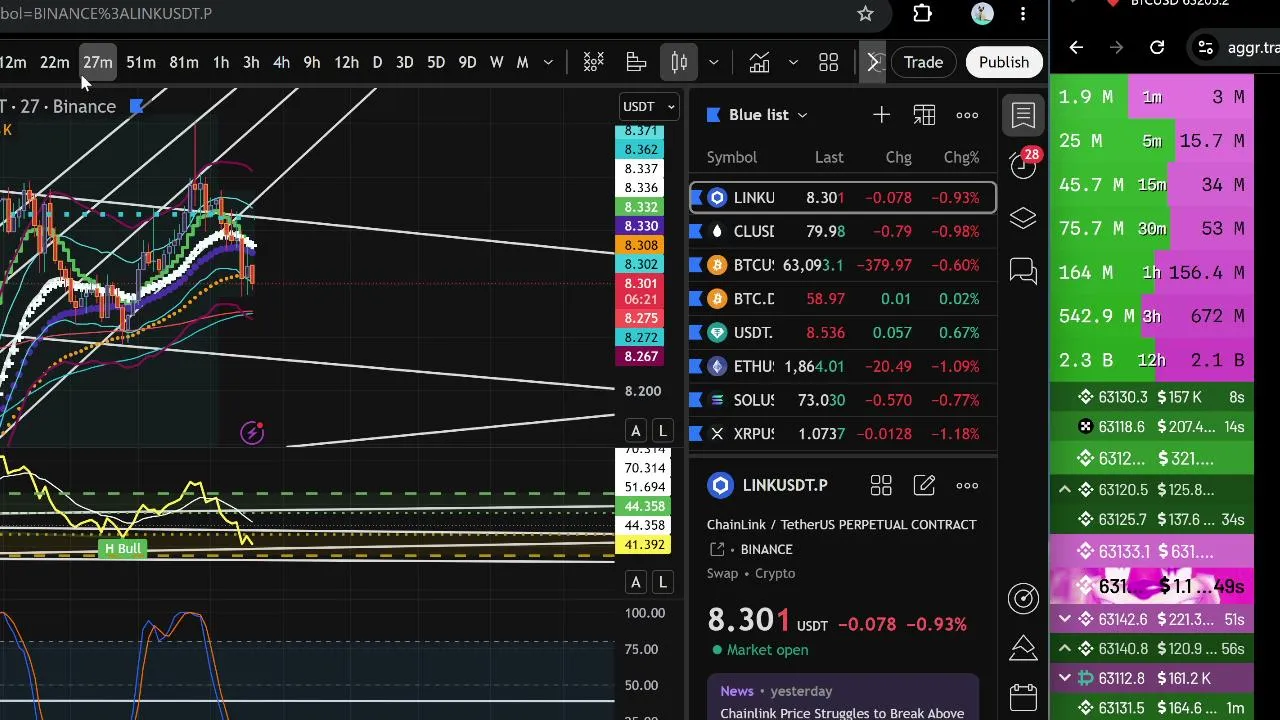
Task: Expand the indicators favorites dropdown arrow
Action: pyautogui.click(x=793, y=63)
